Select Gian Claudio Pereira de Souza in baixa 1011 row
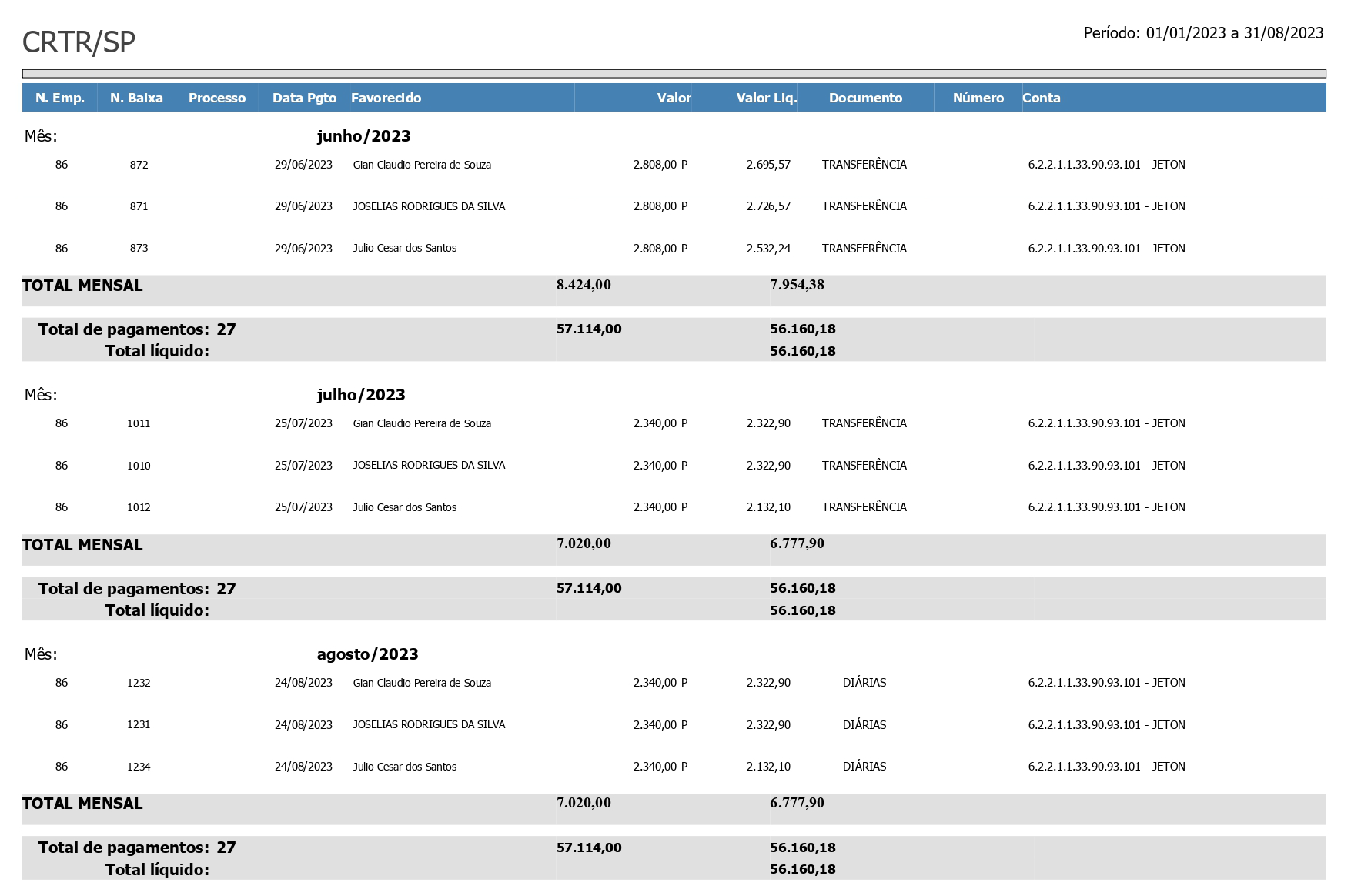This screenshot has height=896, width=1351. (x=422, y=423)
